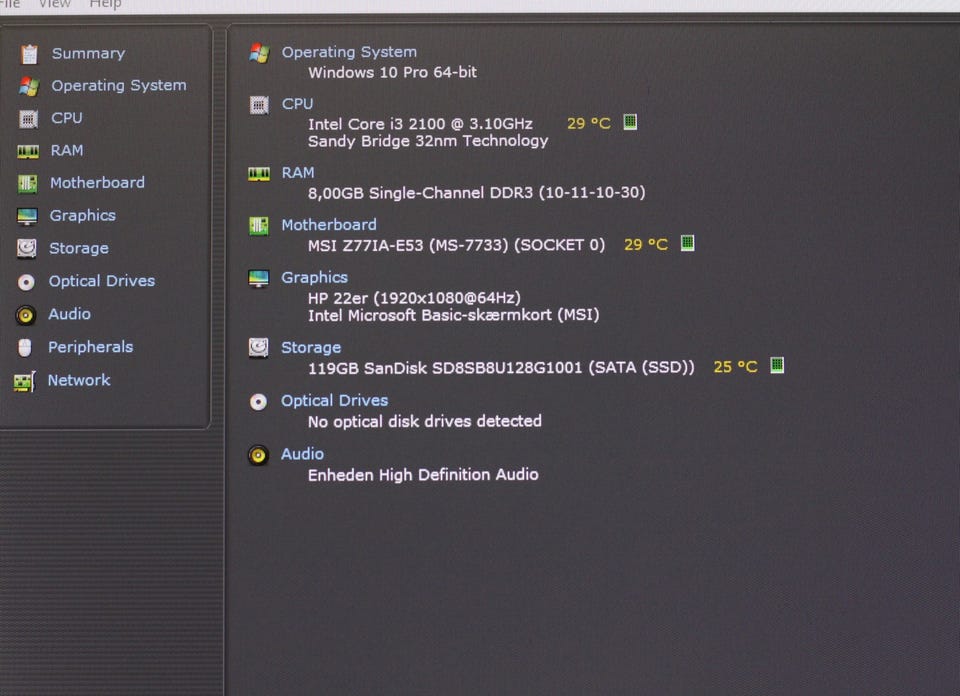Open the Motherboard heading link in summary
Image resolution: width=960 pixels, height=696 pixels.
click(329, 225)
